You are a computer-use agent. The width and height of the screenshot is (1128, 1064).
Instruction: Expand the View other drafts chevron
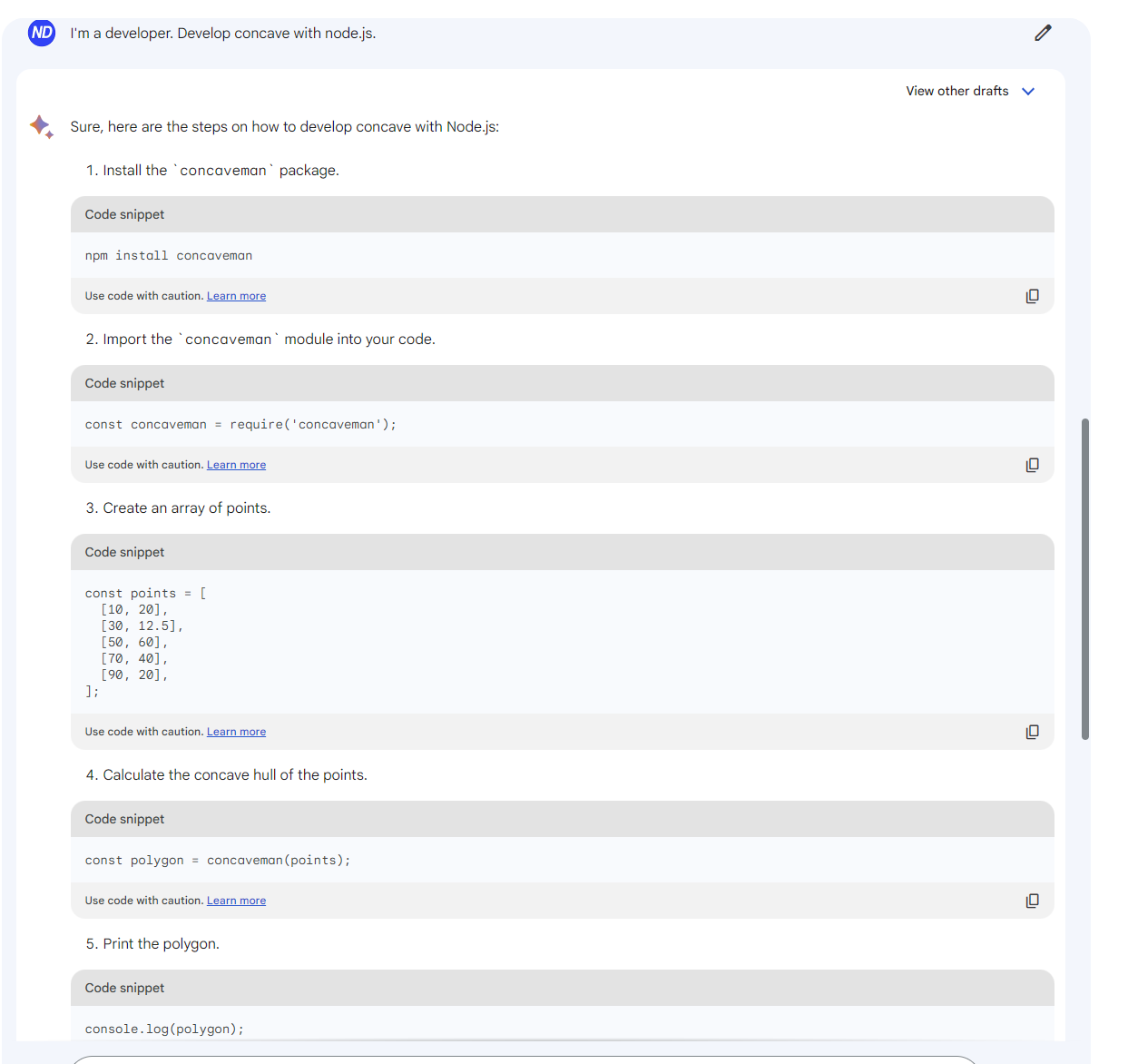pyautogui.click(x=1028, y=92)
